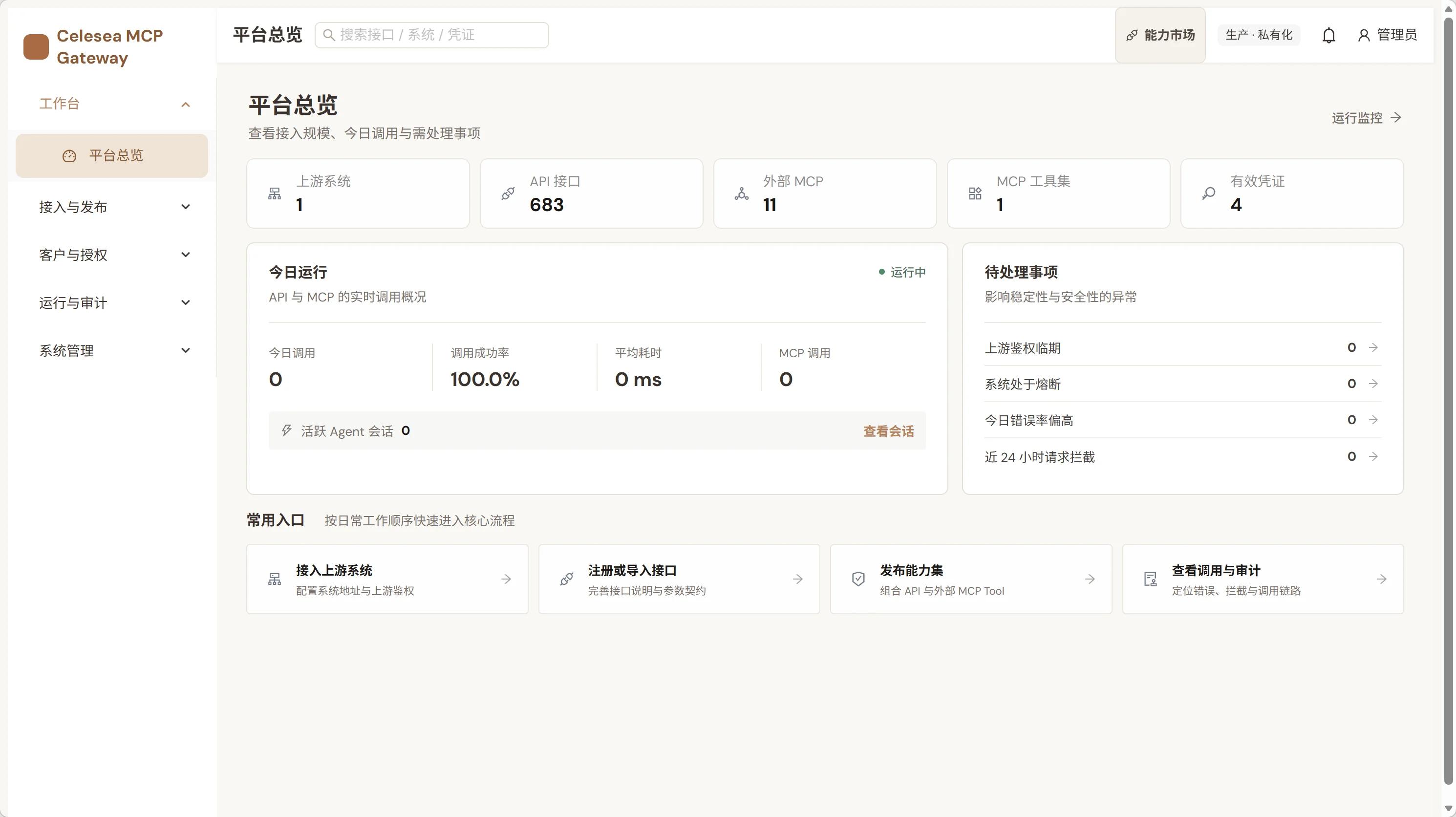Open the 管理员 user menu

click(1387, 35)
